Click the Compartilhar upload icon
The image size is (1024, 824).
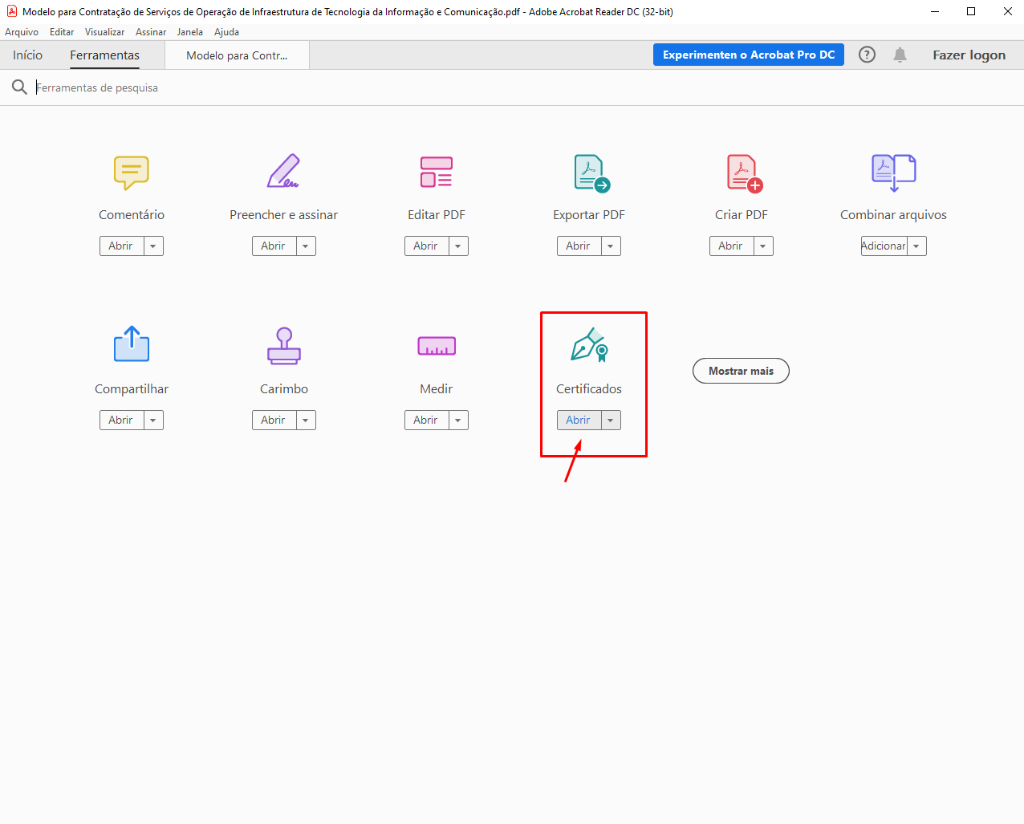tap(131, 346)
